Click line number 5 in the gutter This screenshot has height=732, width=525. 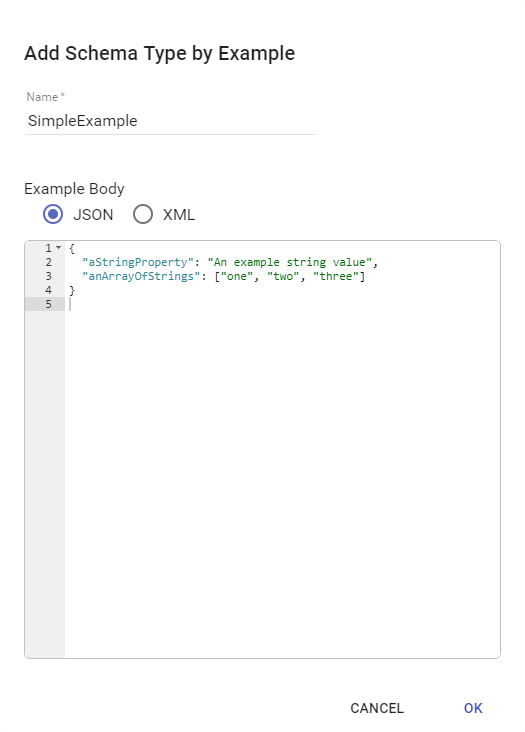[x=49, y=304]
